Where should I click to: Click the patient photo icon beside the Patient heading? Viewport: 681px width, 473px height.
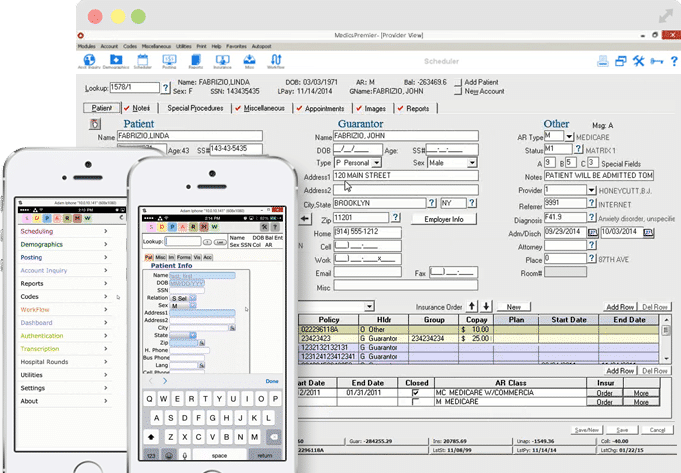tap(95, 124)
